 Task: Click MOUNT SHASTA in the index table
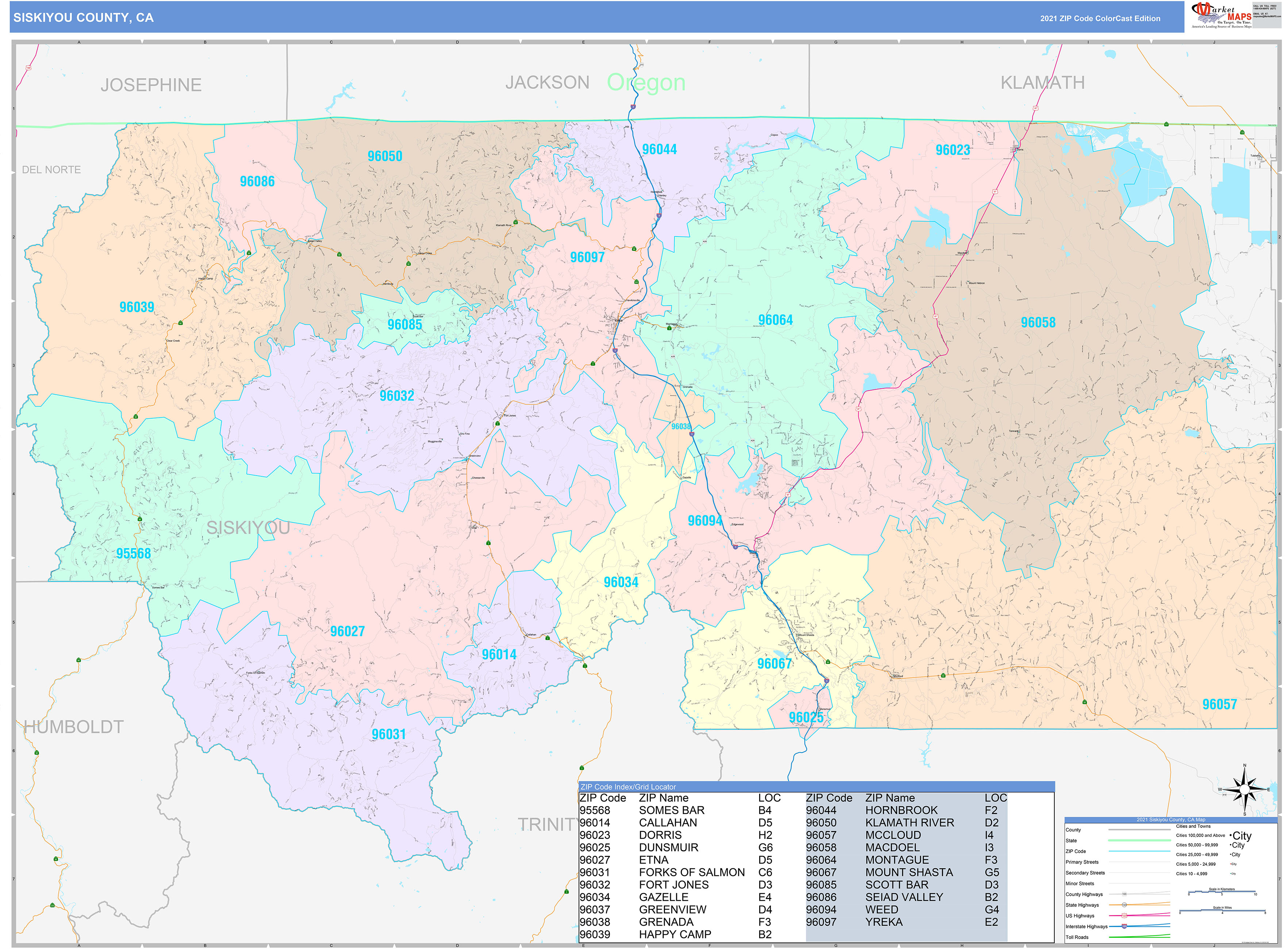[909, 872]
